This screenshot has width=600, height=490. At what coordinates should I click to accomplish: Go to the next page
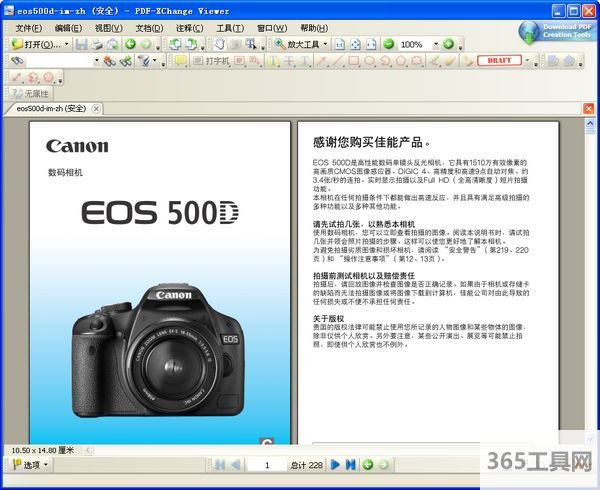[x=335, y=465]
